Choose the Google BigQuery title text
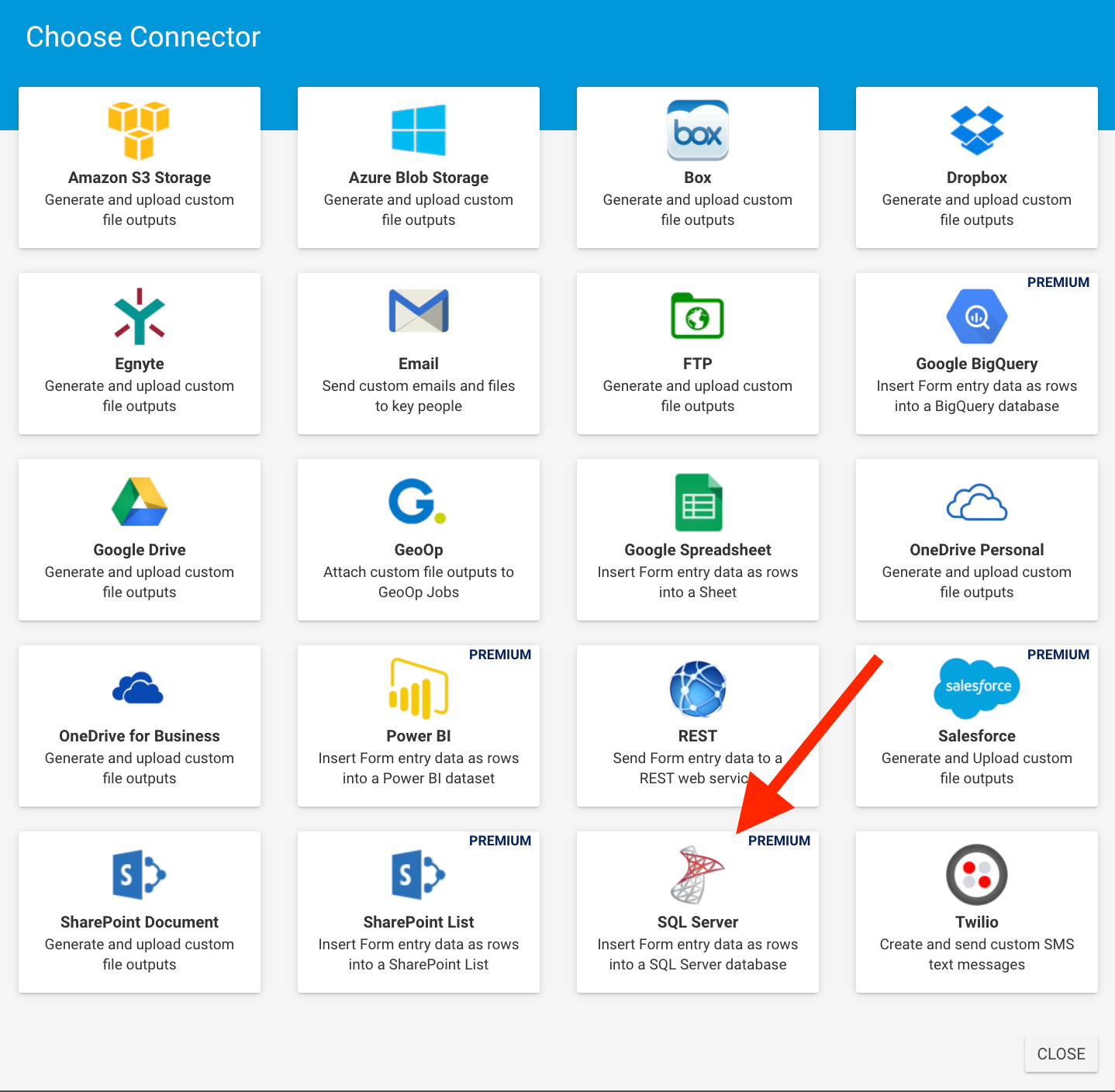This screenshot has height=1092, width=1115. point(977,364)
